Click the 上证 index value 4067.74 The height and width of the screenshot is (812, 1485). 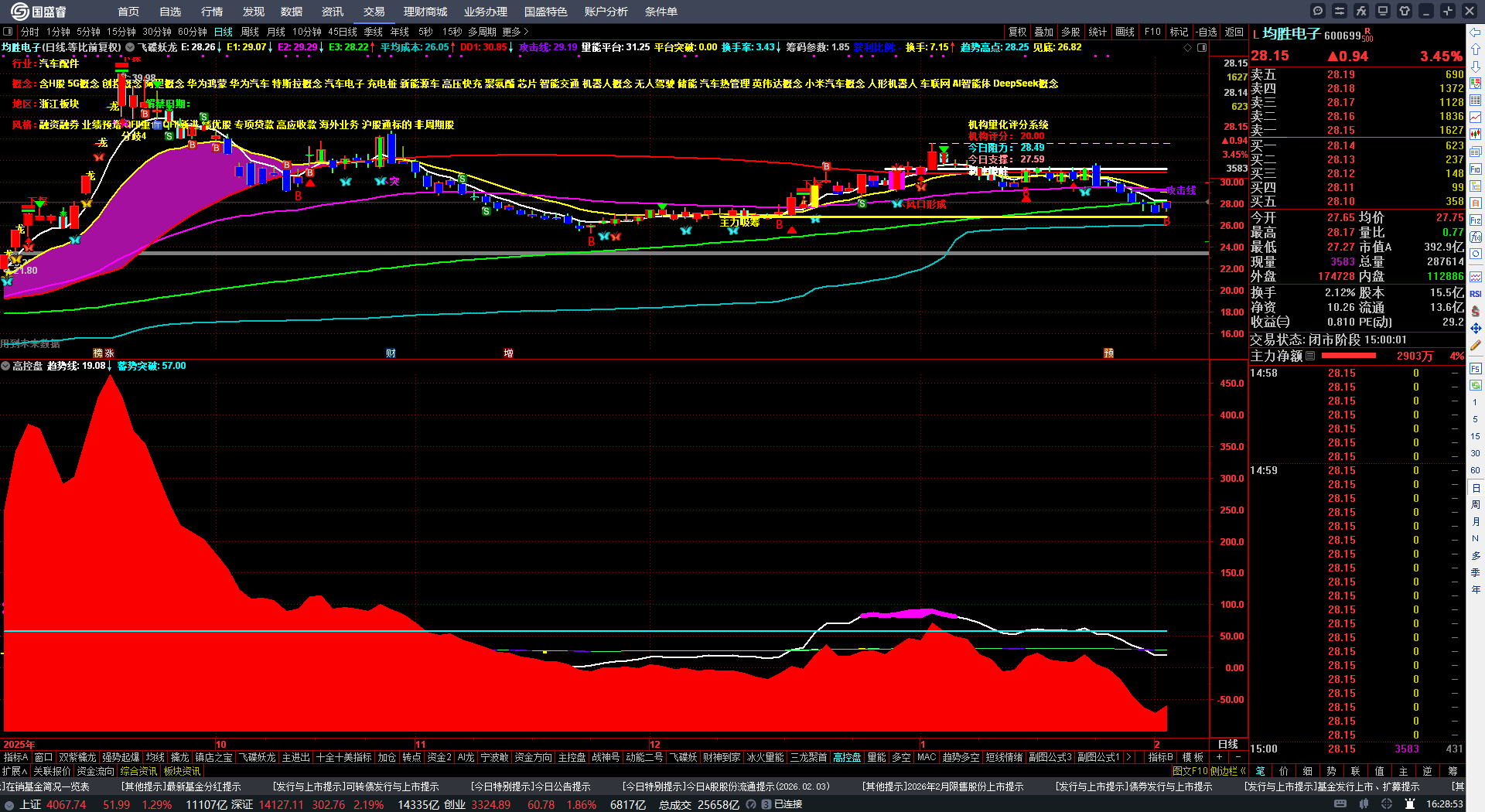67,804
